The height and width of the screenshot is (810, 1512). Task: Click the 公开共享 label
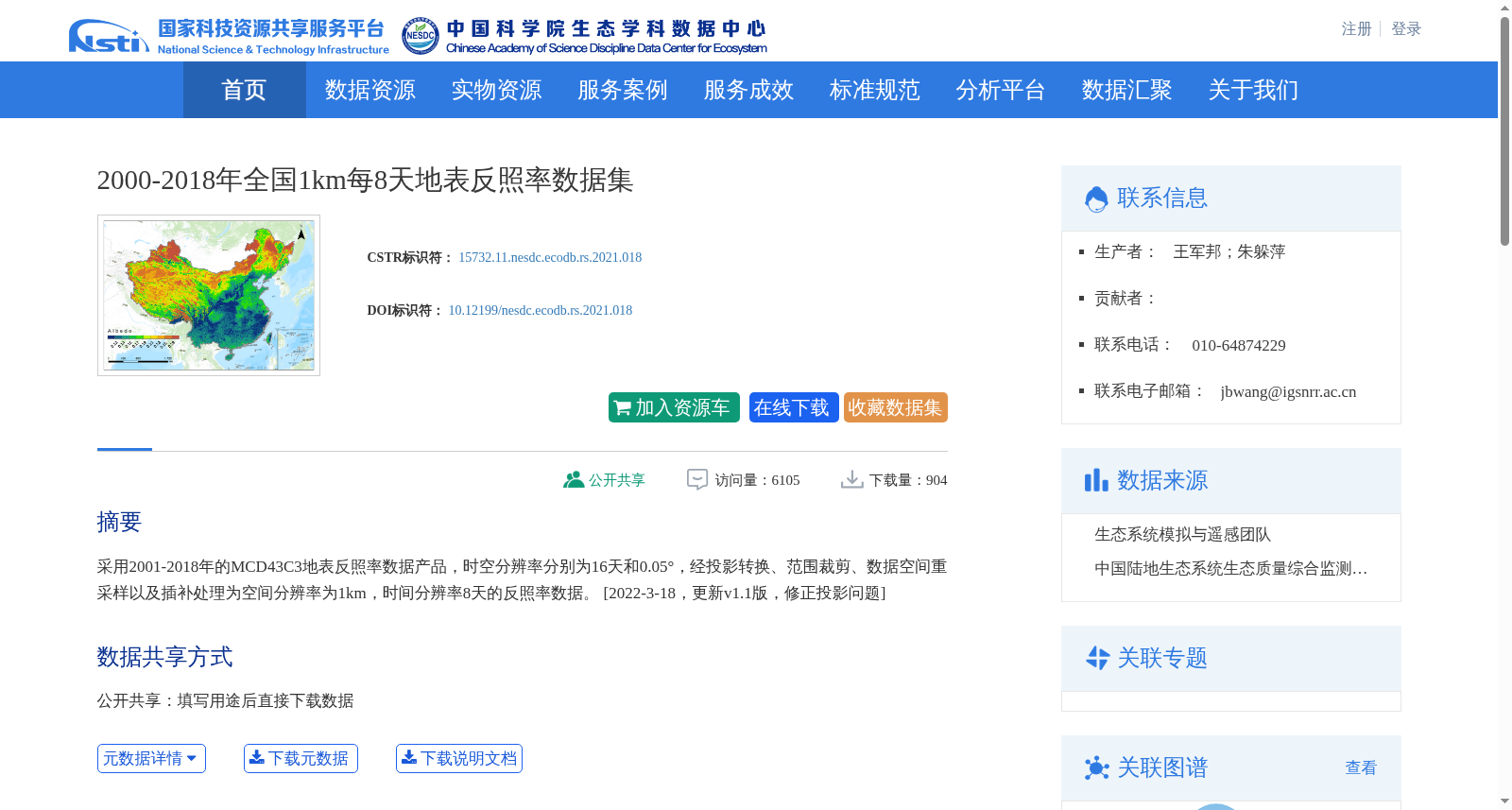pyautogui.click(x=617, y=480)
